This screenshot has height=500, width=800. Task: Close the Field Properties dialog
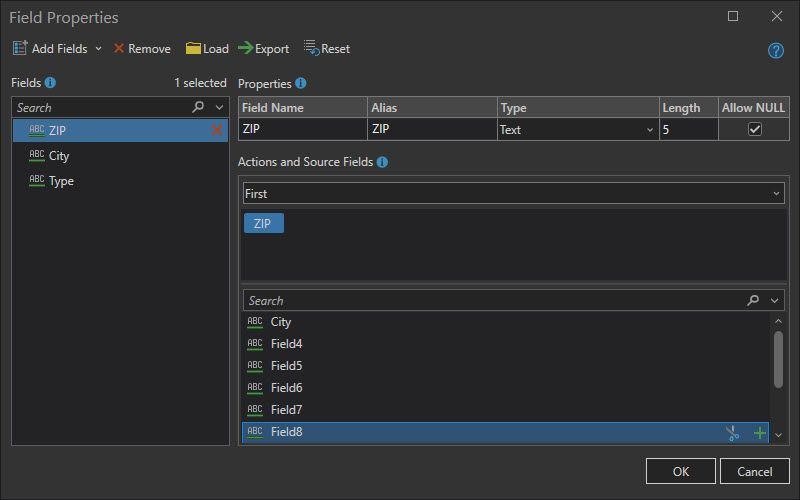pyautogui.click(x=777, y=16)
